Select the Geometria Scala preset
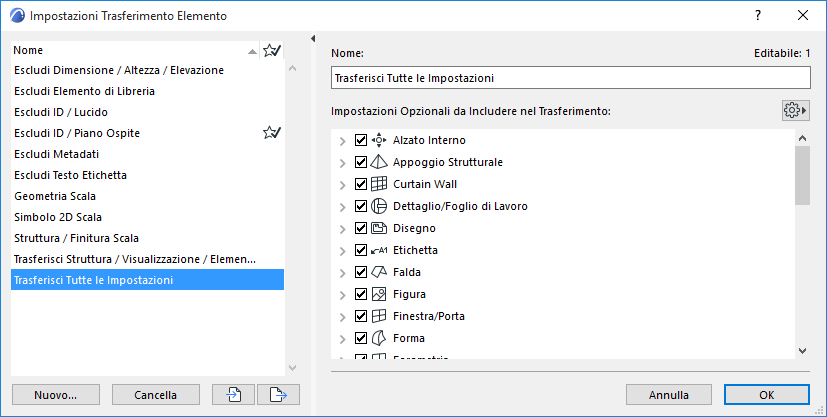 coord(55,196)
